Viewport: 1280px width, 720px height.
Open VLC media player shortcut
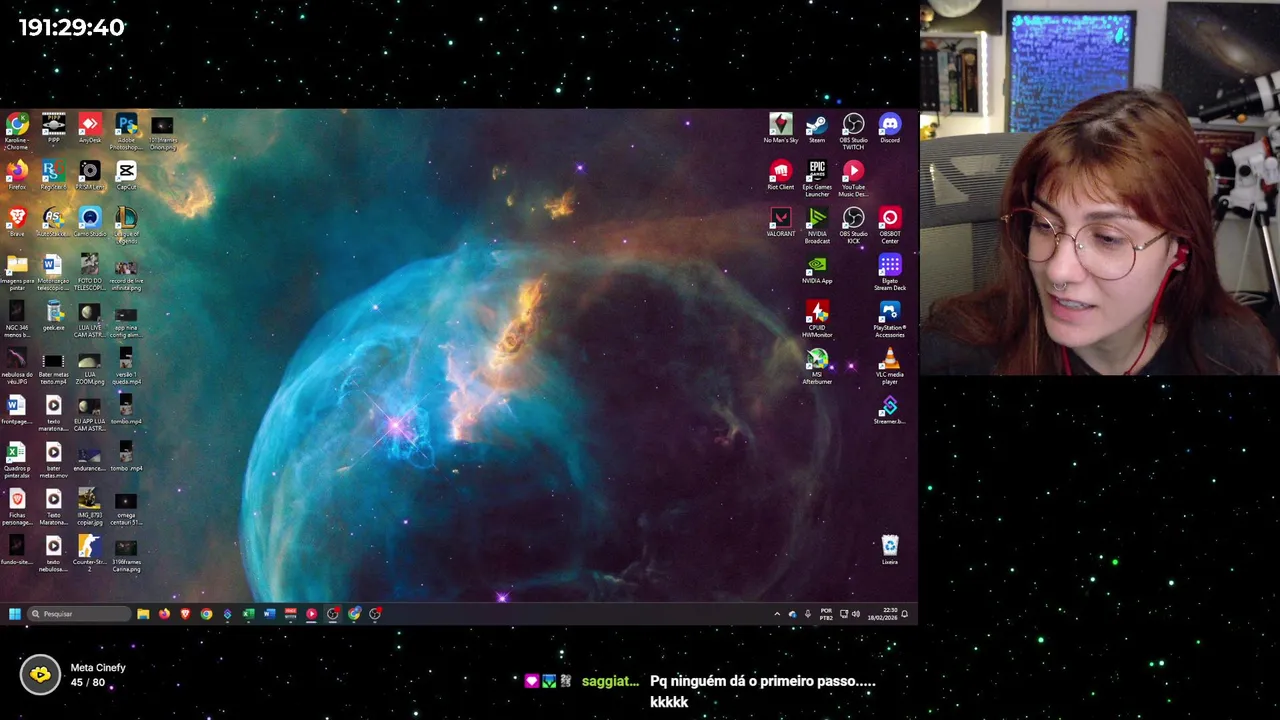coord(890,366)
